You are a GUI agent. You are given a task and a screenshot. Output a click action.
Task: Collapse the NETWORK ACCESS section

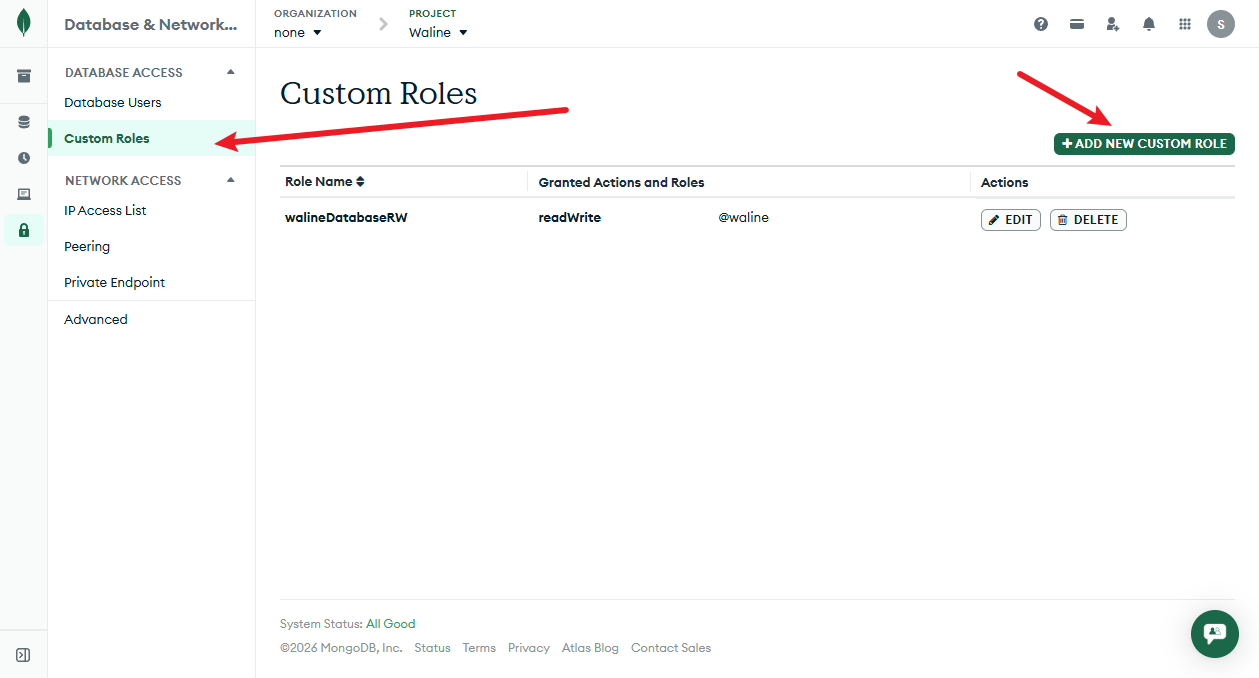pos(230,180)
